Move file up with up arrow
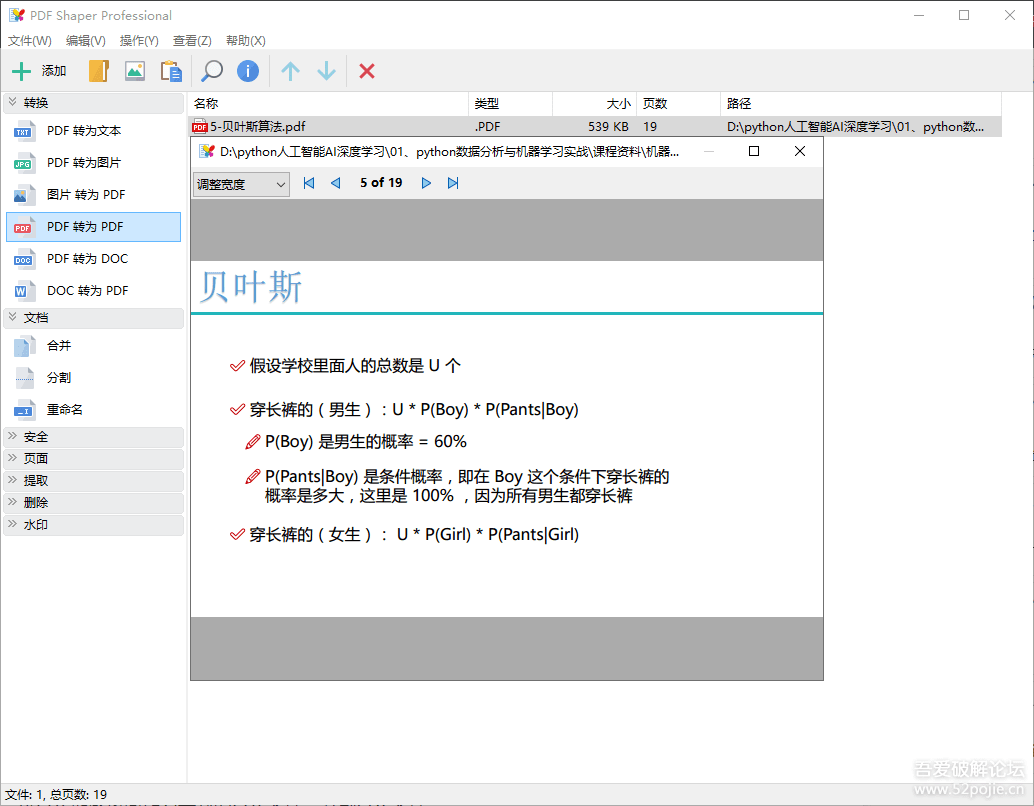The image size is (1034, 806). point(290,71)
